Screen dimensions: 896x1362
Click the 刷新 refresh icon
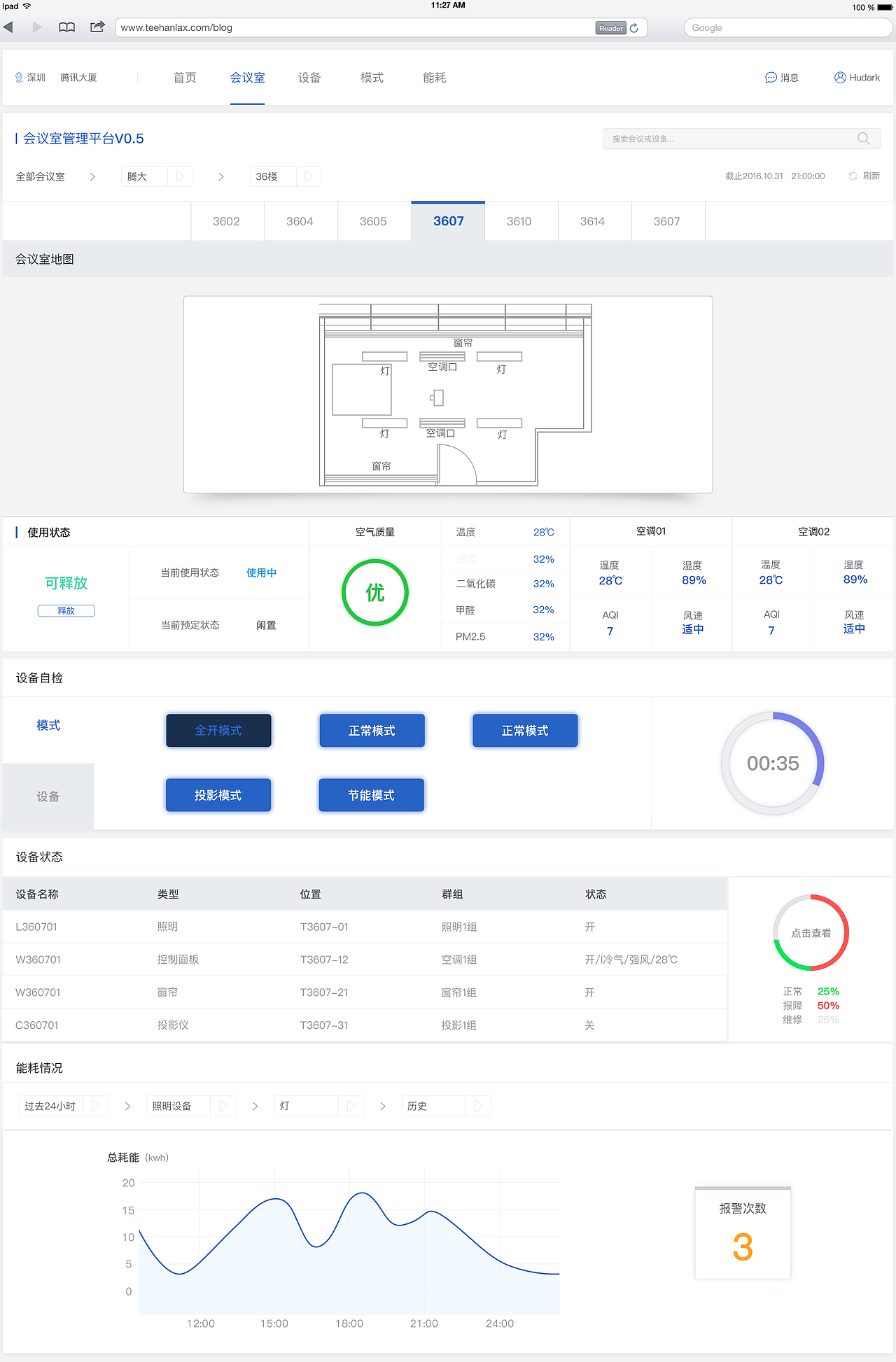[x=853, y=176]
